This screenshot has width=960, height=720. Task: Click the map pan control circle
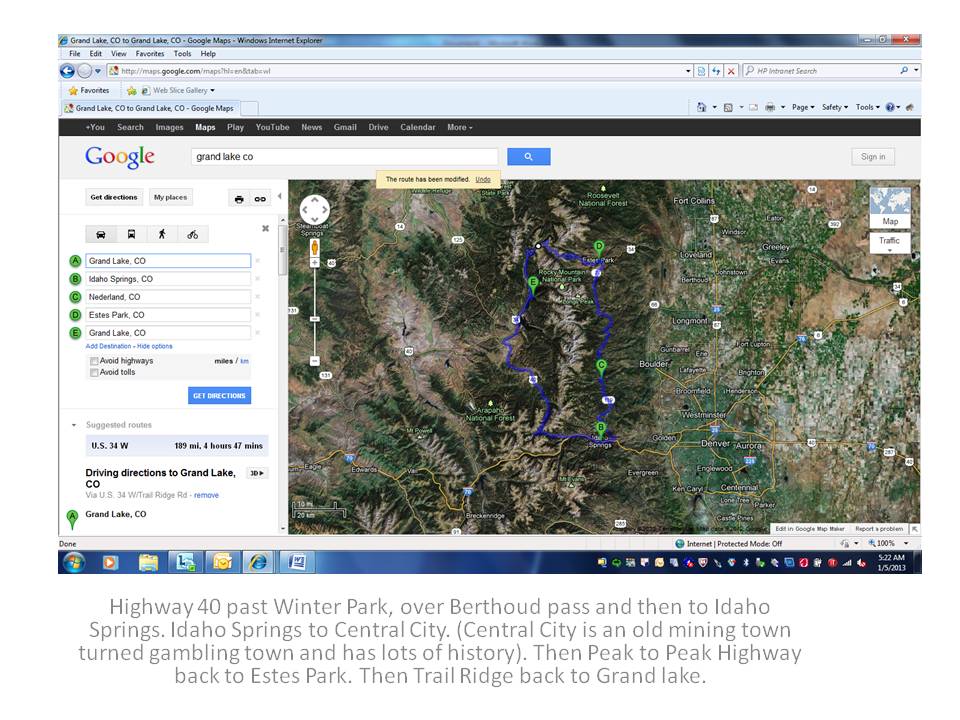[x=315, y=210]
